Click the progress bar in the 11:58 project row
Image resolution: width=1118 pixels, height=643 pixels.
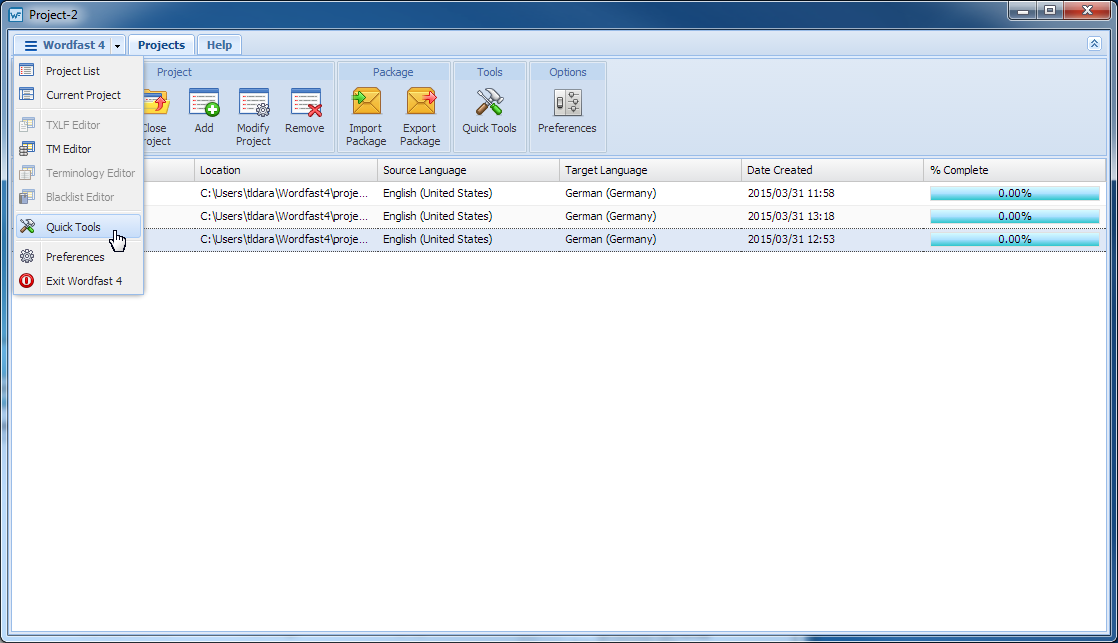pyautogui.click(x=1015, y=193)
